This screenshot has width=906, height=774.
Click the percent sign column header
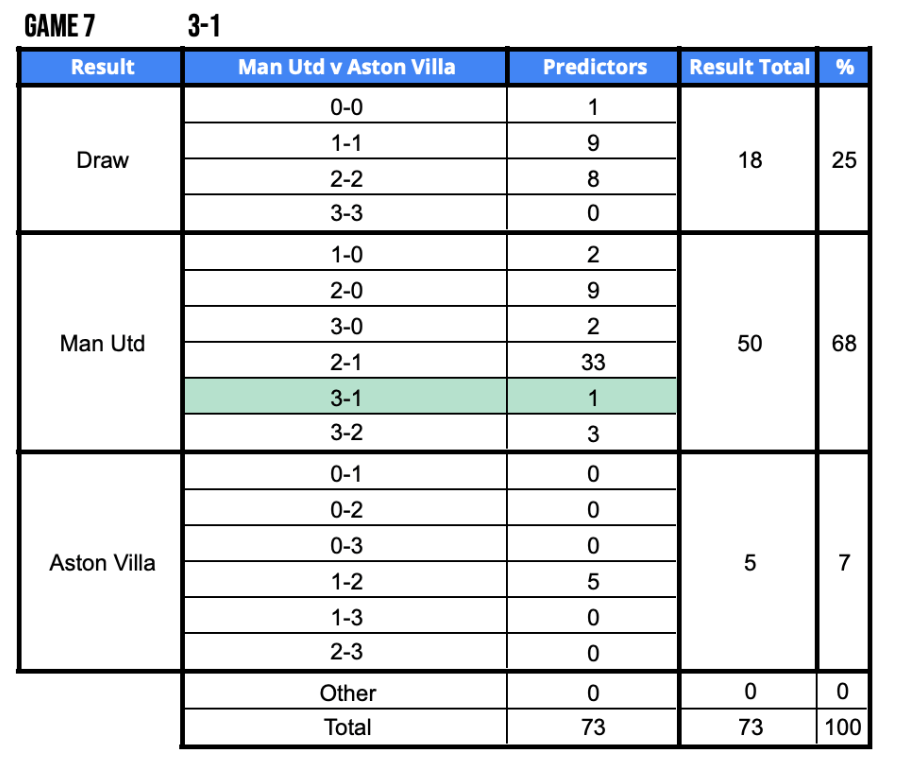click(845, 68)
